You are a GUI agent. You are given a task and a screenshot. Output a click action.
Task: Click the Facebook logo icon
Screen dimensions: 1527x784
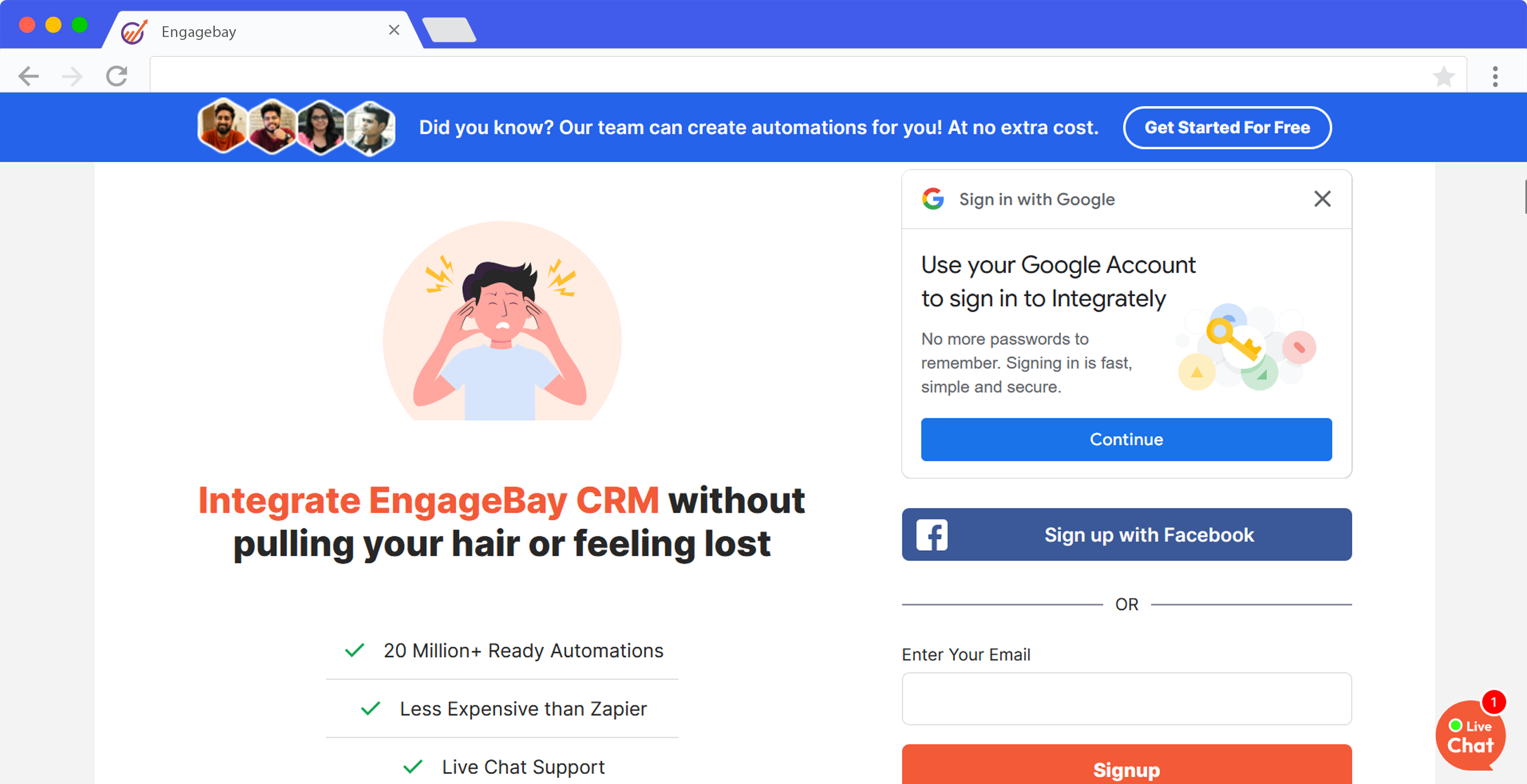coord(932,535)
